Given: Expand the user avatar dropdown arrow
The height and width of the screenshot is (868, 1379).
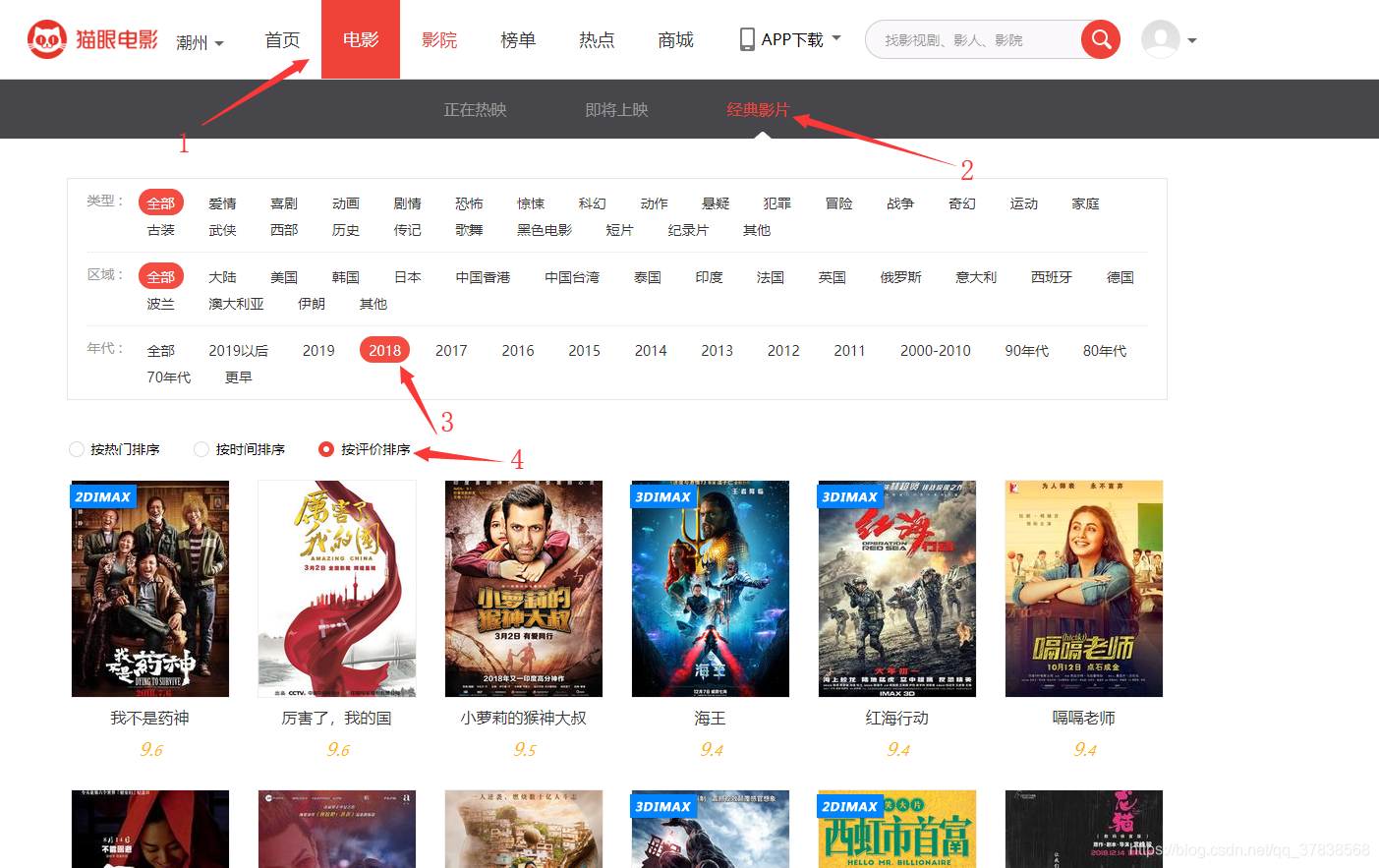Looking at the screenshot, I should [1192, 40].
